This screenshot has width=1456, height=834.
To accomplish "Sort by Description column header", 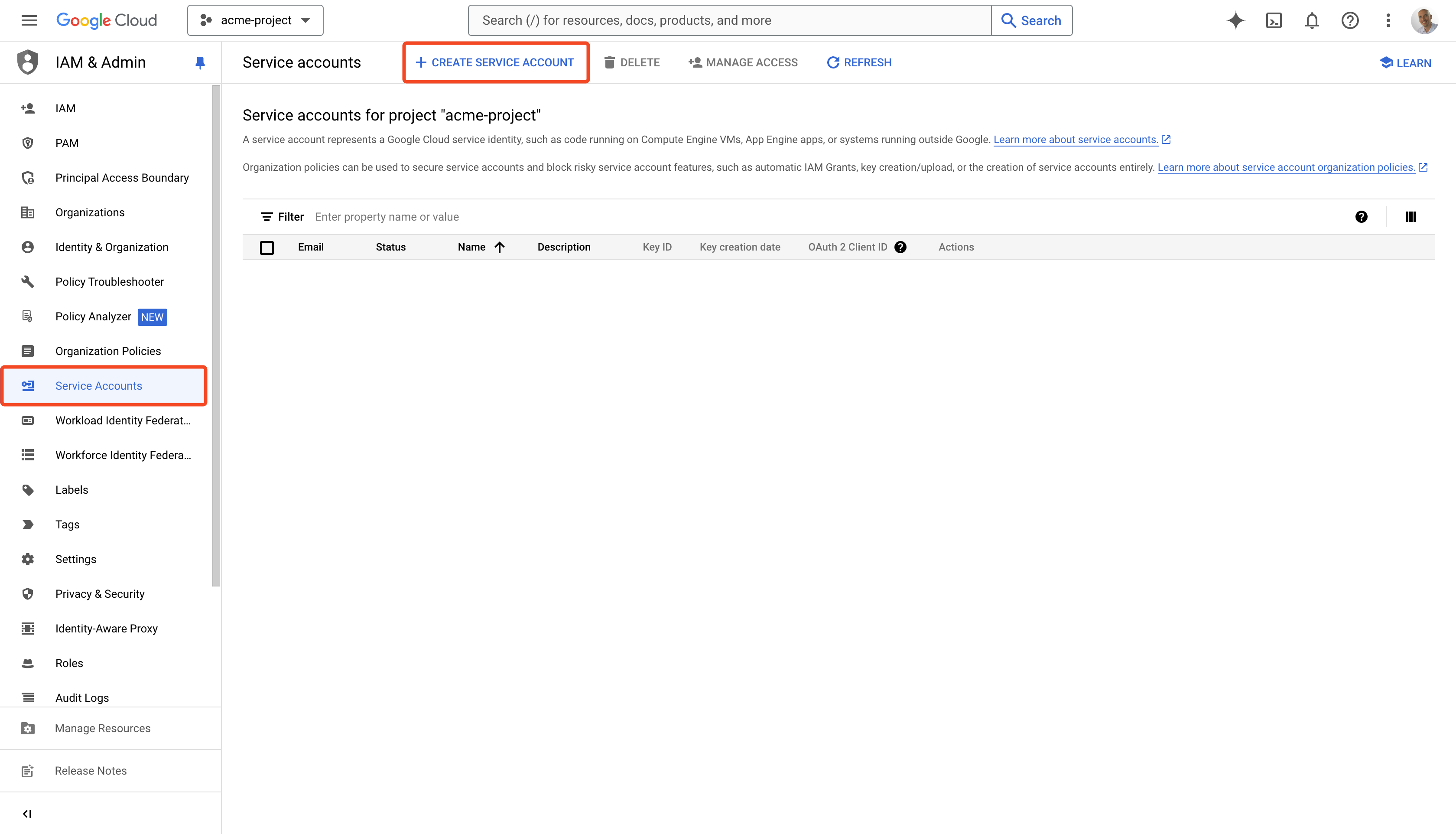I will [564, 247].
